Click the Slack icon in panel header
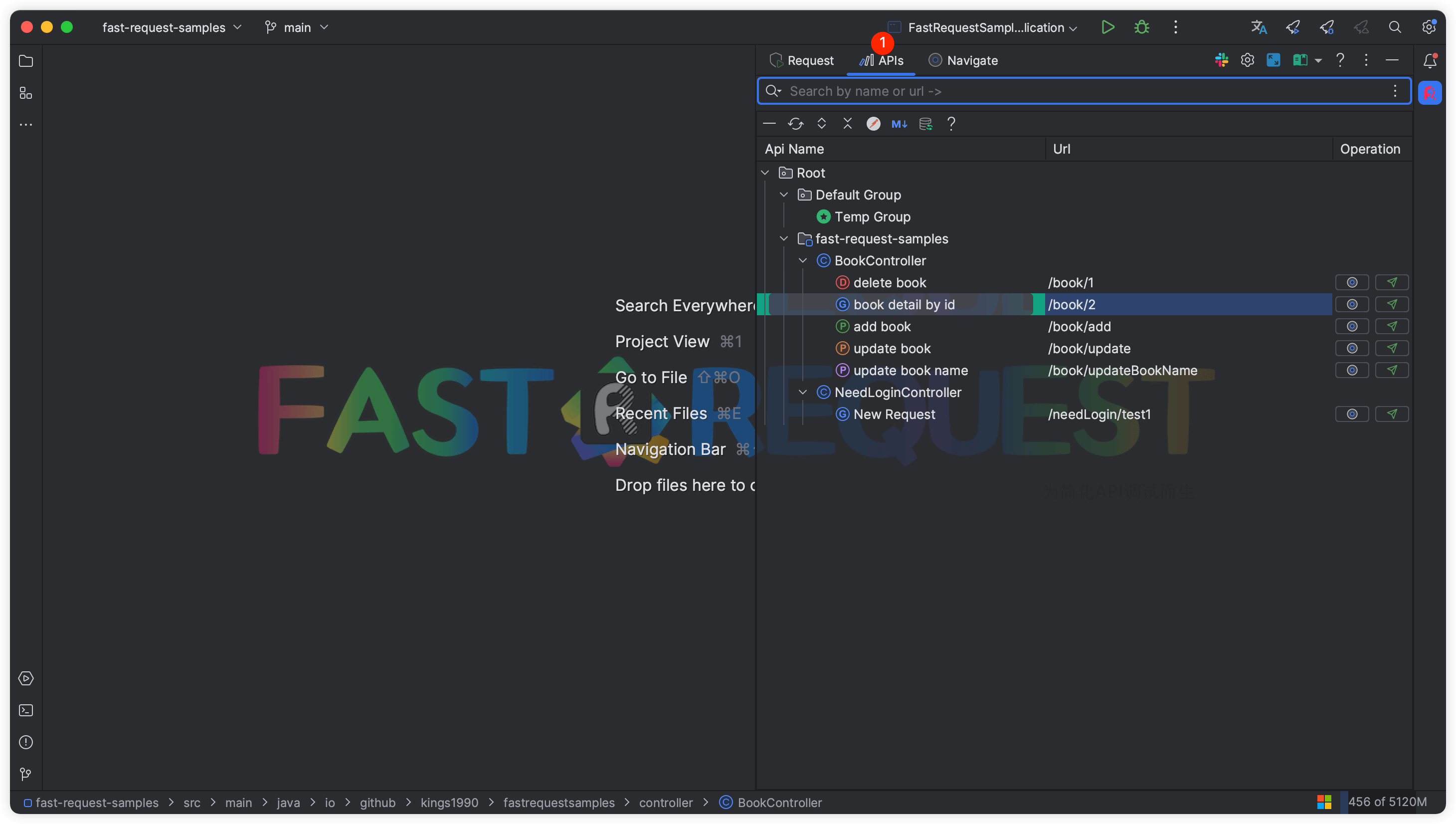1456x824 pixels. 1221,60
